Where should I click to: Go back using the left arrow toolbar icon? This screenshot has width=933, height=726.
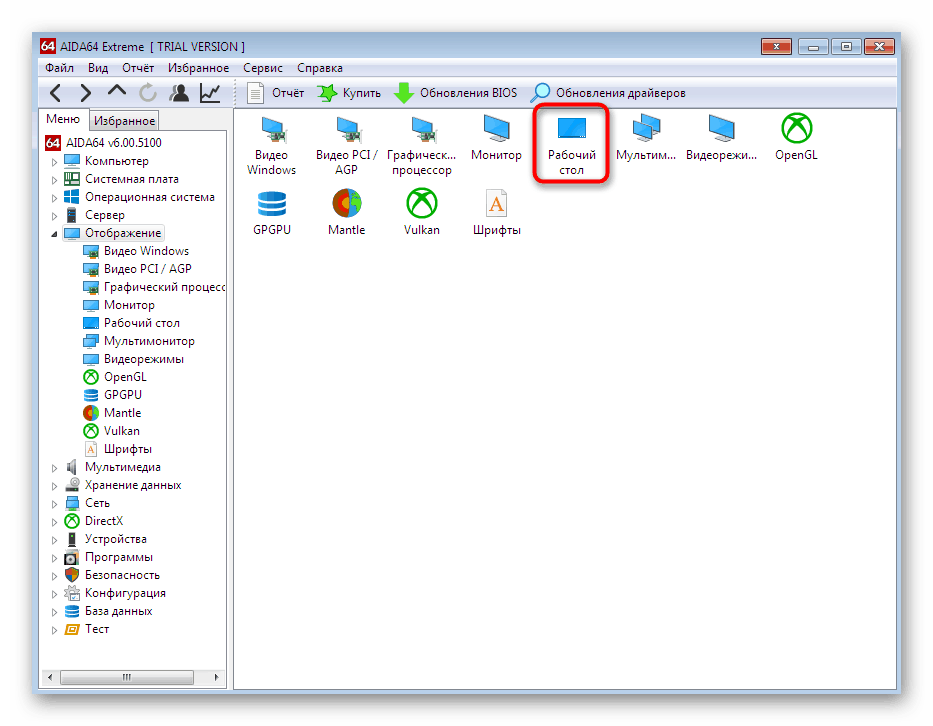56,93
